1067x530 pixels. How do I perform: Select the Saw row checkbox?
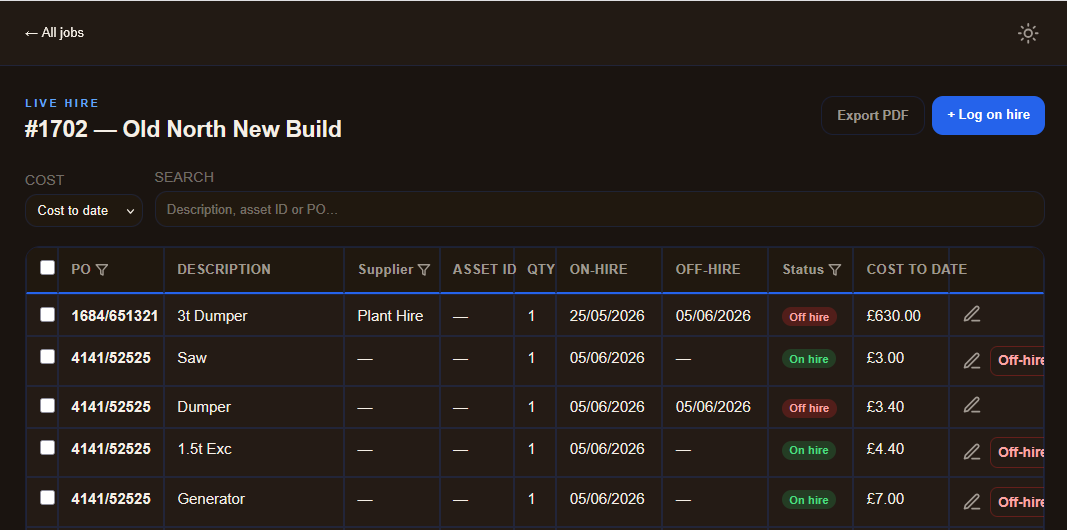[x=47, y=357]
